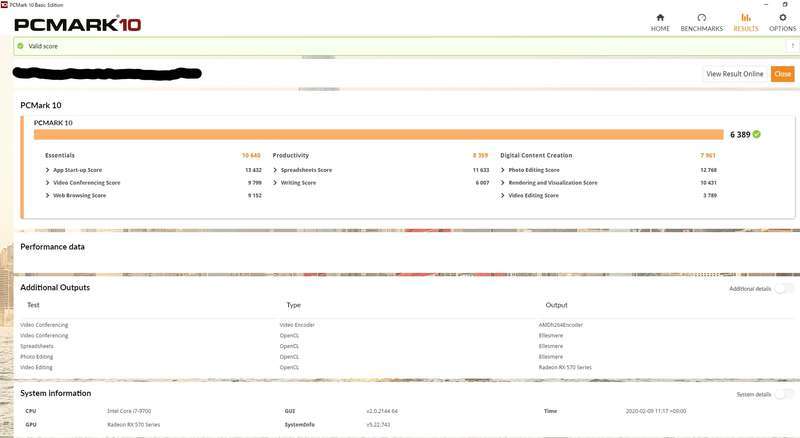Click the Digital Content Creation heading
Viewport: 800px width, 438px height.
tap(536, 155)
